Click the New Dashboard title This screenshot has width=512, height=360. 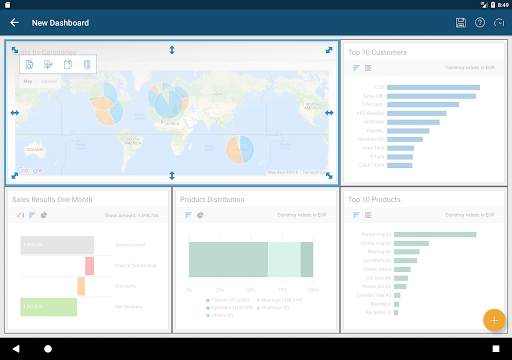coord(60,23)
